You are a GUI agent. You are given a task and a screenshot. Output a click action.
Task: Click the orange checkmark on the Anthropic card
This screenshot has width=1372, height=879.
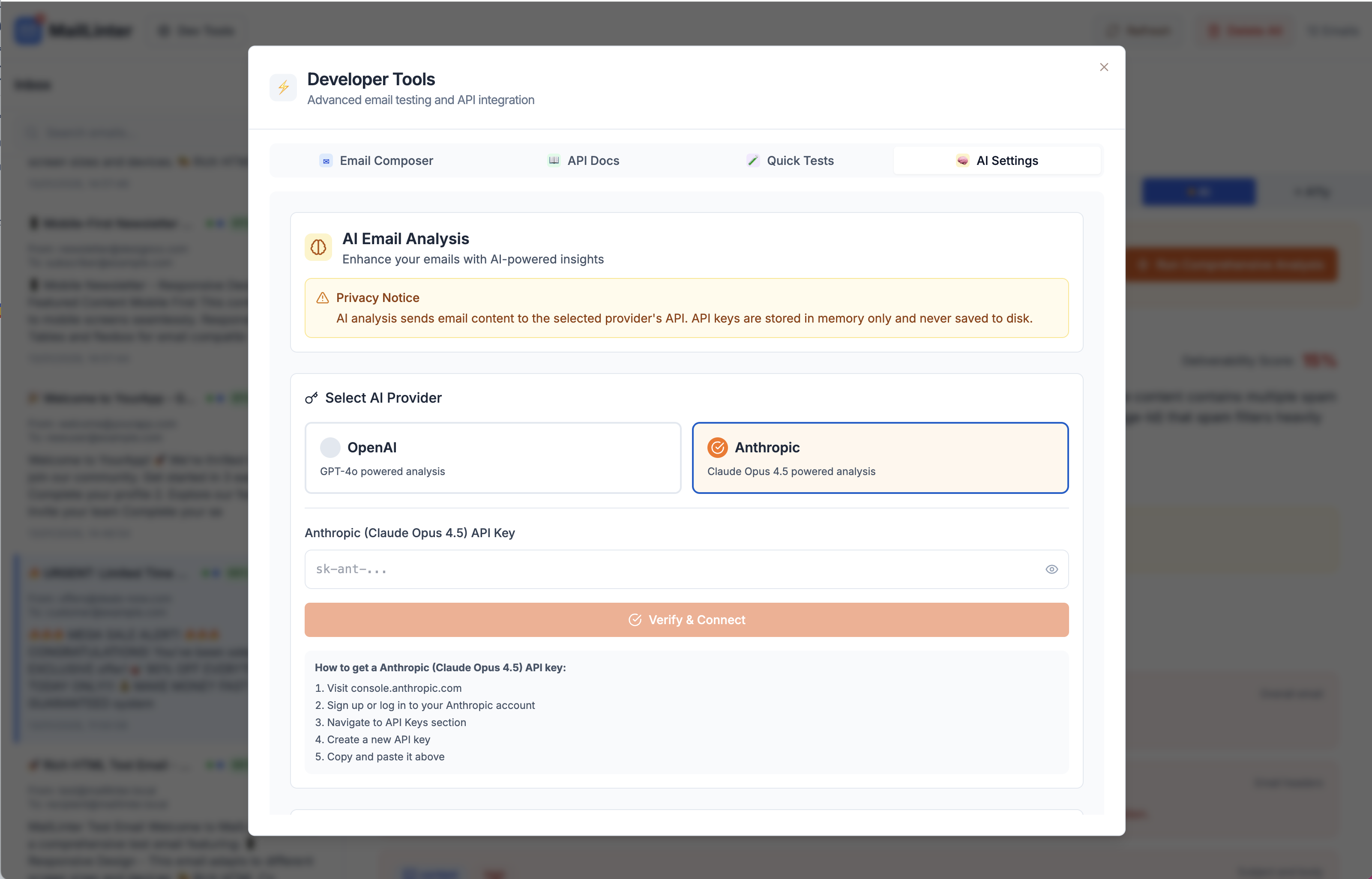click(717, 448)
